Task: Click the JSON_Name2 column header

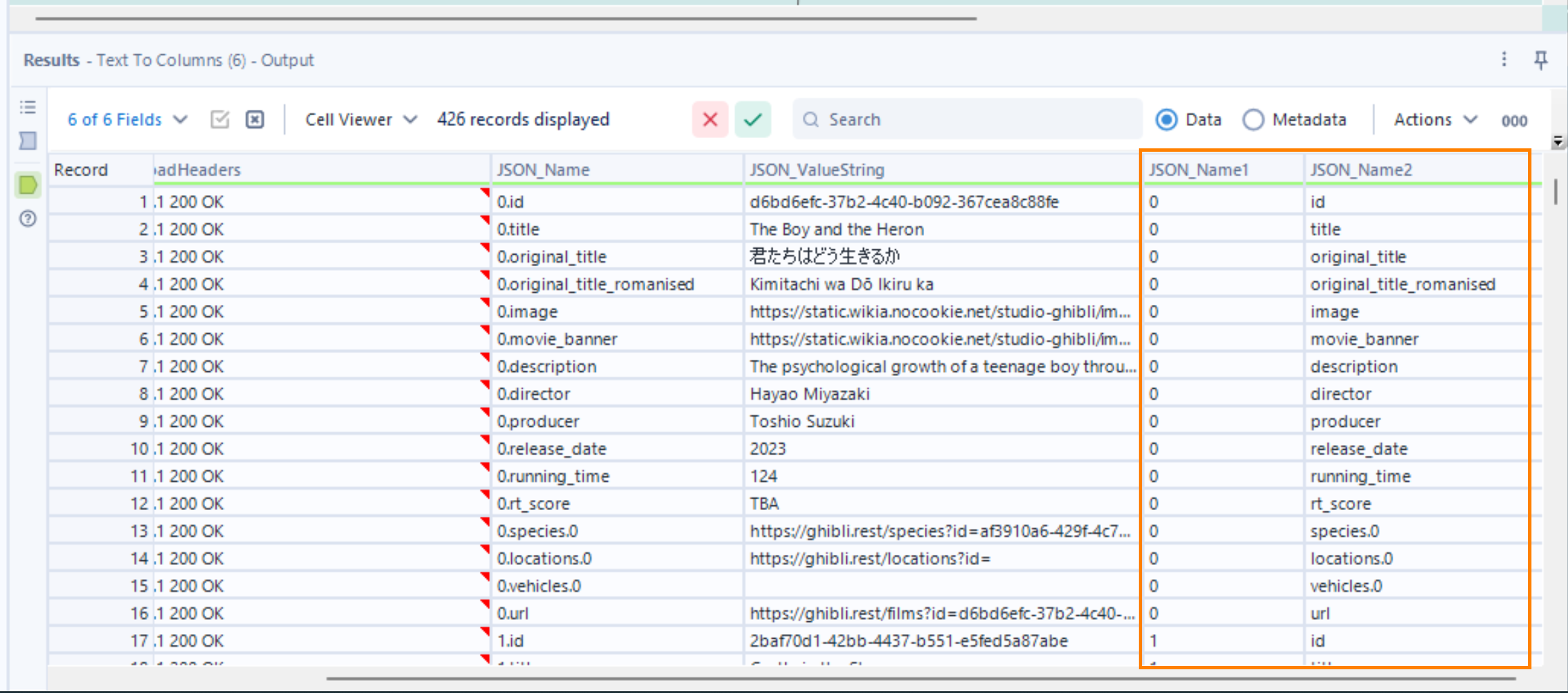Action: tap(1361, 170)
